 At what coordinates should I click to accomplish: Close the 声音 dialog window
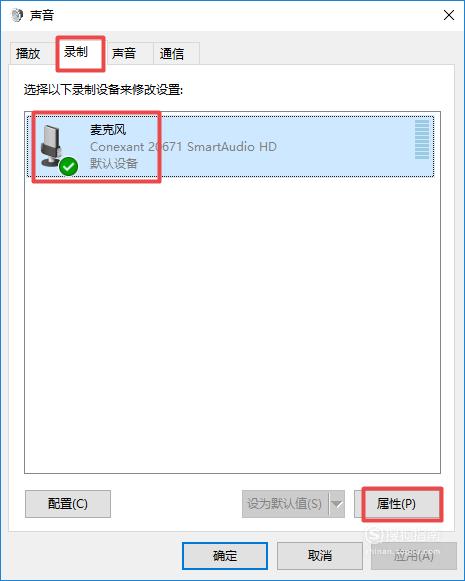pyautogui.click(x=449, y=15)
